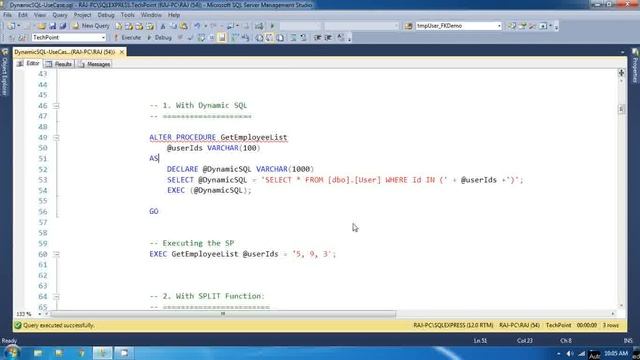Click the Uncomment selected lines icon

click(x=303, y=38)
